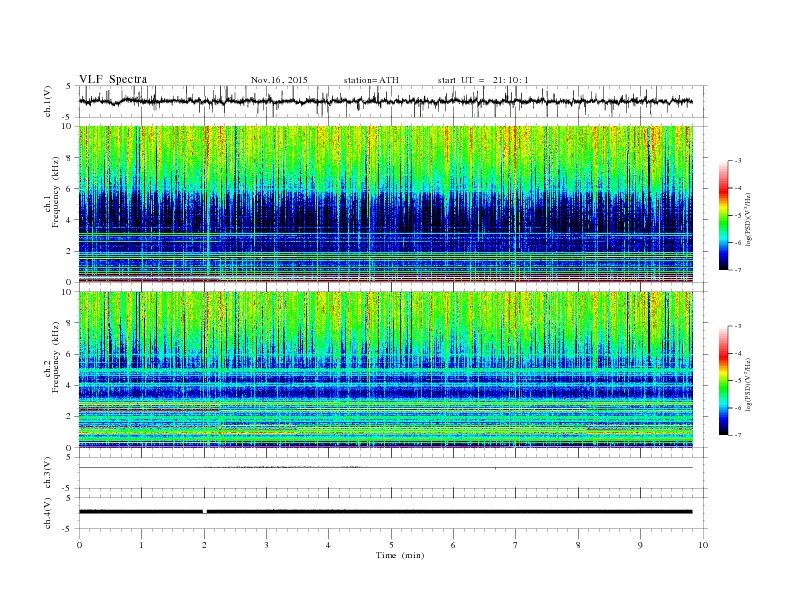This screenshot has width=792, height=612.
Task: Click the white gap in ch.4 trace
Action: coord(205,512)
